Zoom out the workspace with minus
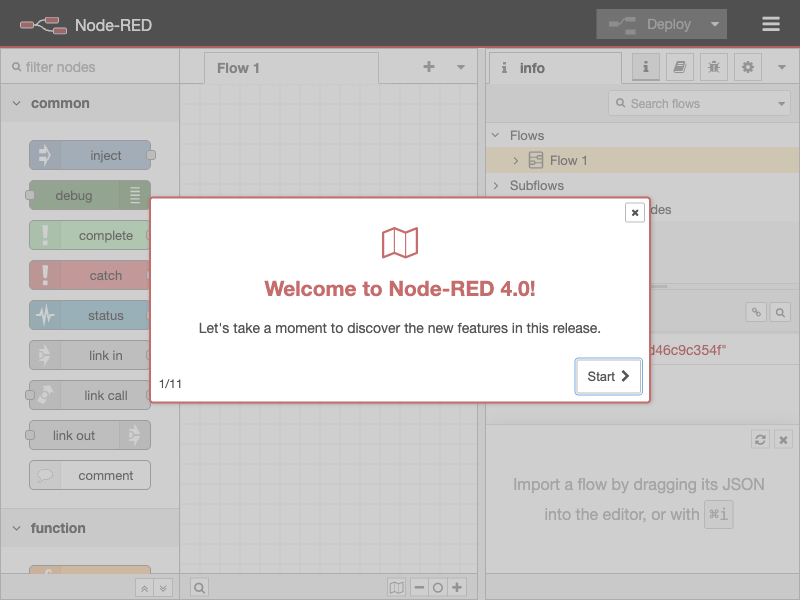The height and width of the screenshot is (600, 800). 419,588
